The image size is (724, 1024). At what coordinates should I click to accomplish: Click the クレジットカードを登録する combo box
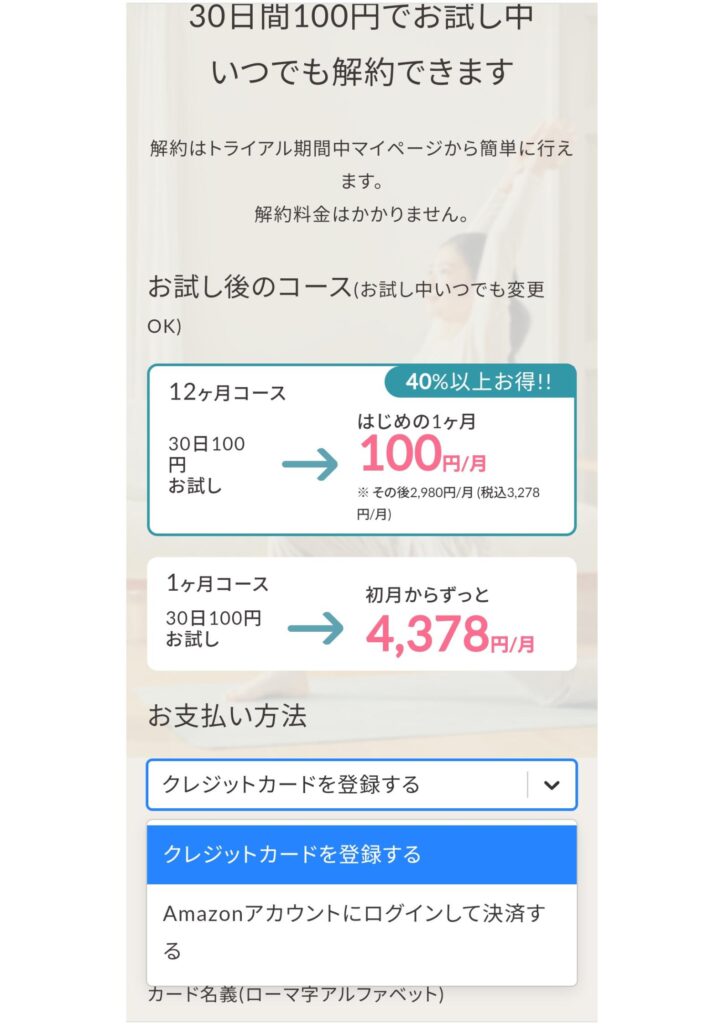click(x=362, y=784)
